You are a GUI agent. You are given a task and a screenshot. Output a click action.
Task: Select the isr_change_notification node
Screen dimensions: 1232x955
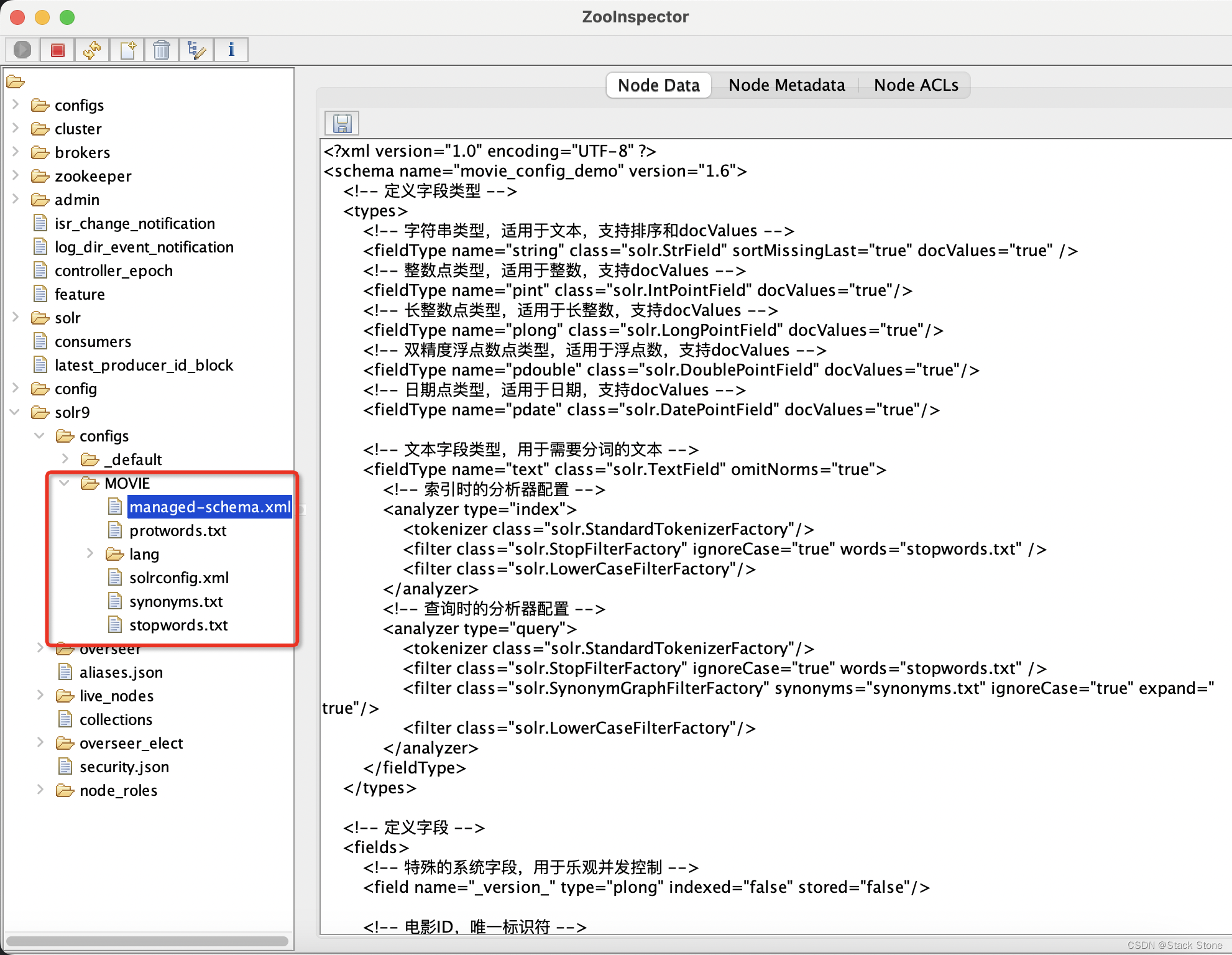(x=135, y=223)
